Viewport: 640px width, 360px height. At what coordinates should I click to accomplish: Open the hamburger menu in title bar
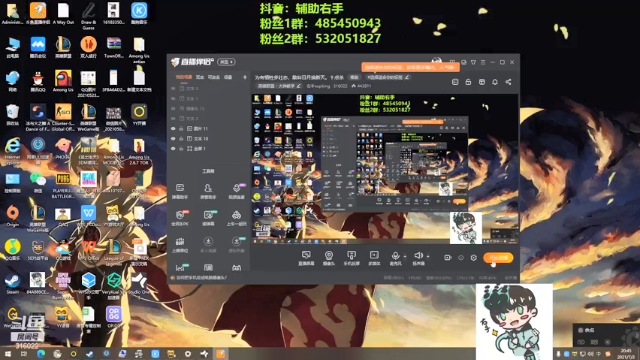[483, 62]
